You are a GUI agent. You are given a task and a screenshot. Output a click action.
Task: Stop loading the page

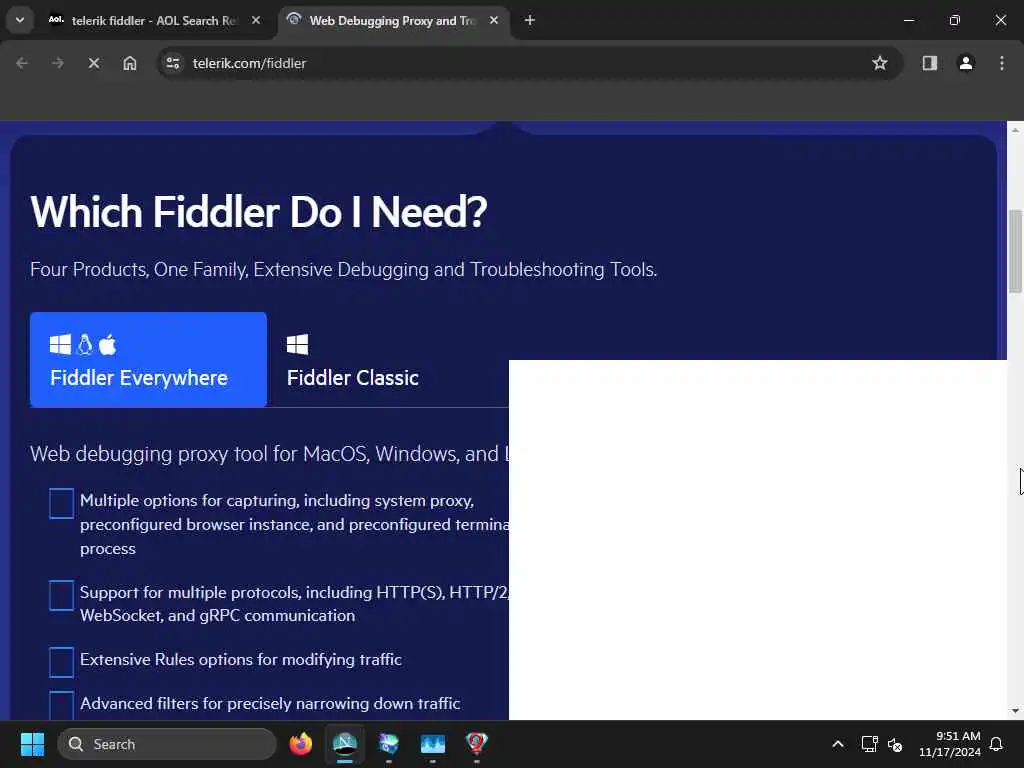94,63
